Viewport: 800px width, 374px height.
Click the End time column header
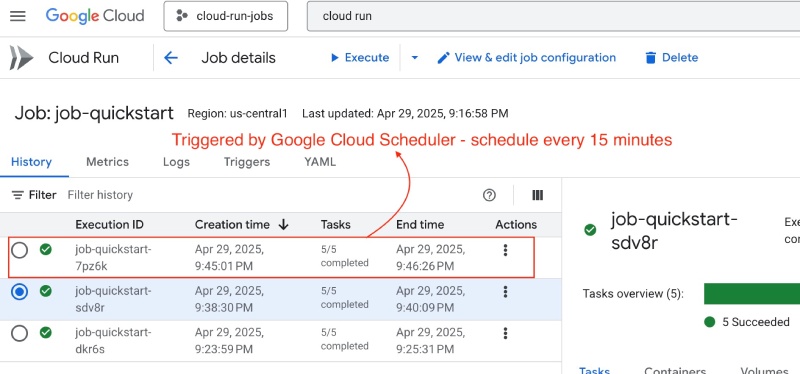(420, 225)
